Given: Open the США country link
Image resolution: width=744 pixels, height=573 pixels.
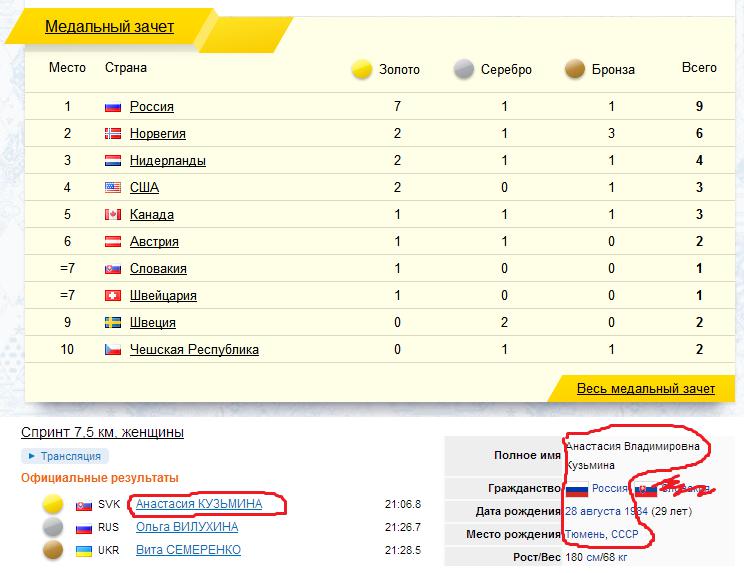Looking at the screenshot, I should [x=144, y=187].
